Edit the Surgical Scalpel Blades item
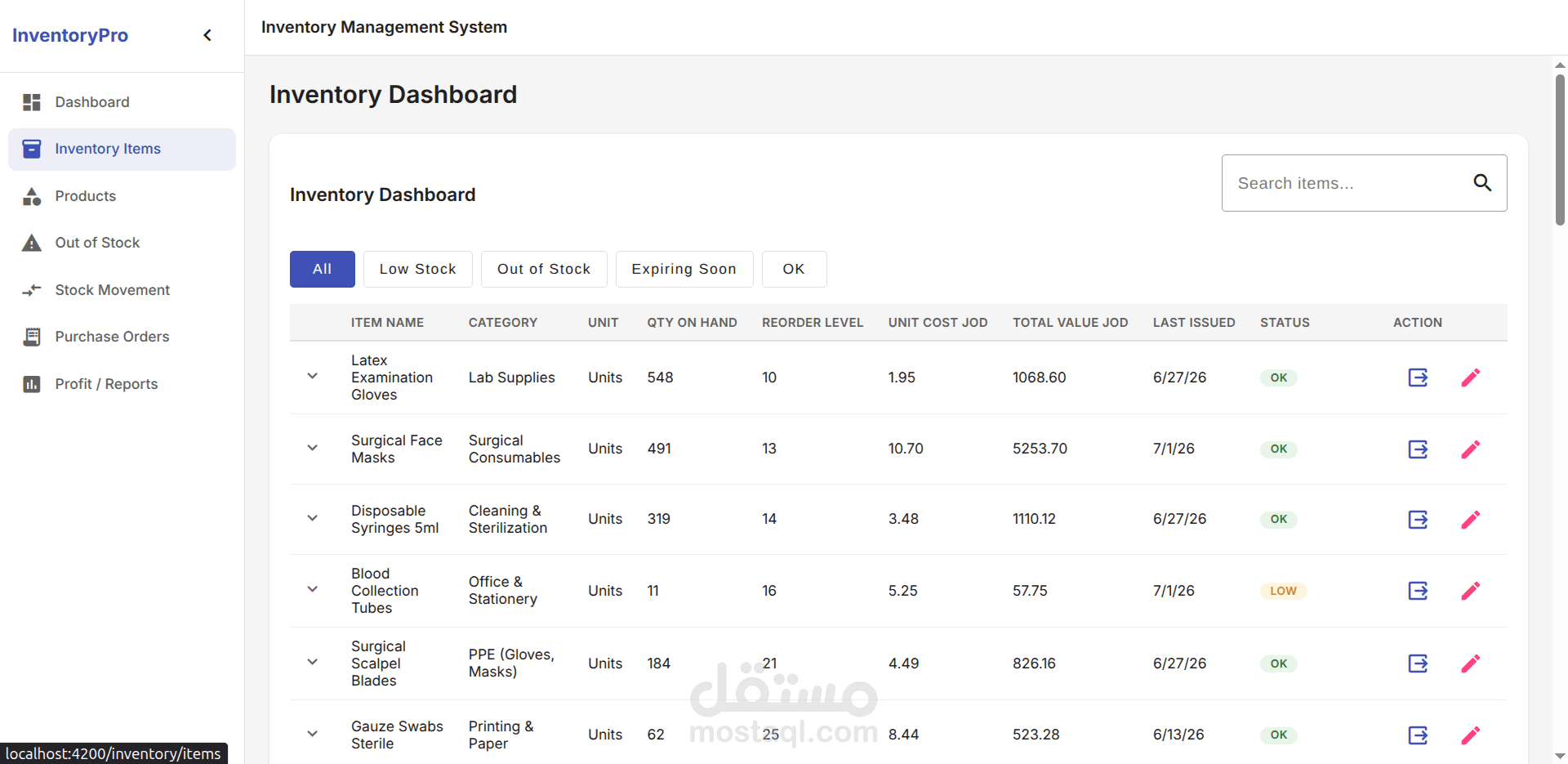 pos(1471,663)
